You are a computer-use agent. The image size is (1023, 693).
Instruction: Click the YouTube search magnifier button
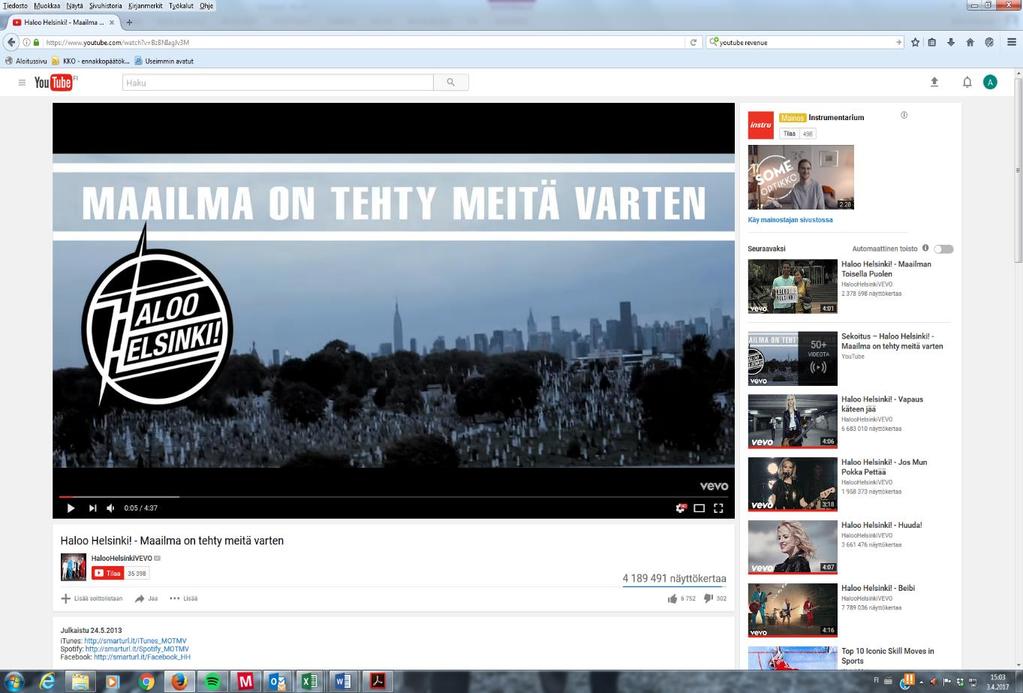tap(451, 82)
